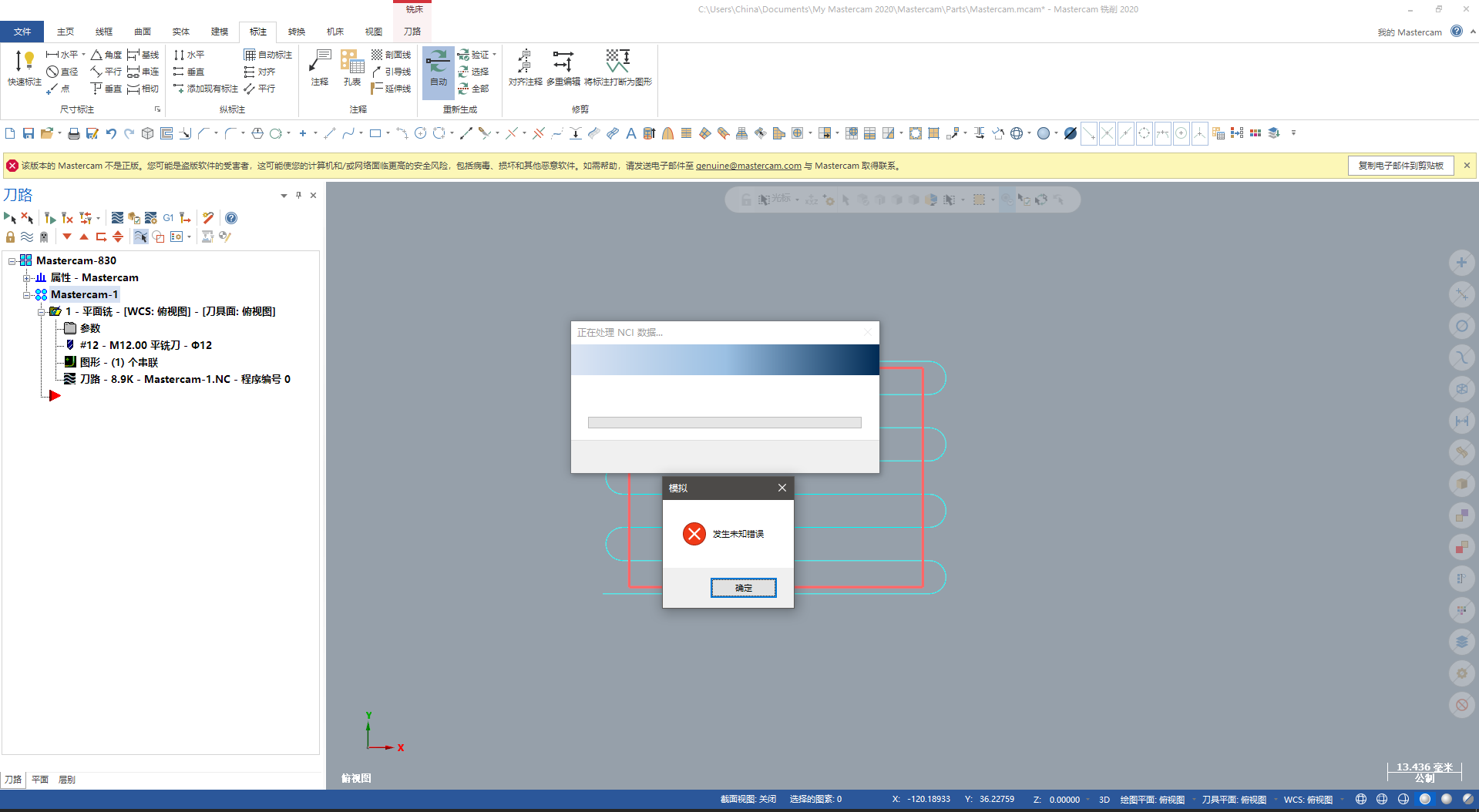1479x812 pixels.
Task: Click the 将标注打断为图形 break dimension icon
Action: pos(617,62)
